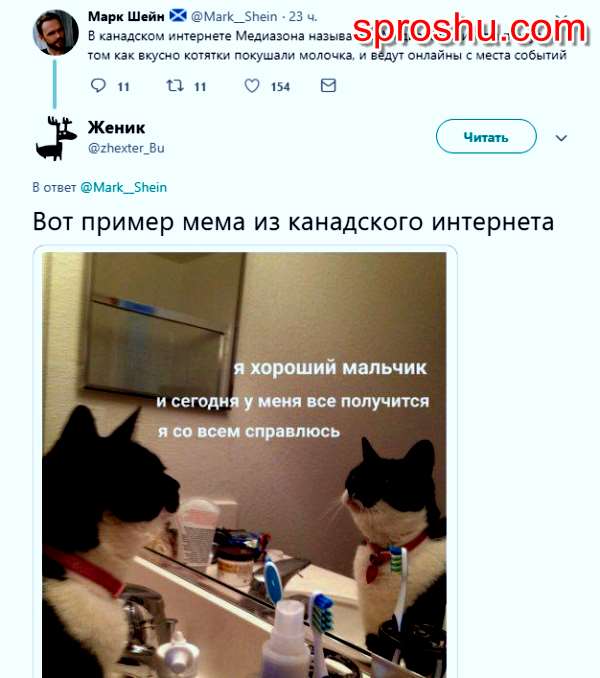Click the Марк Шейн display name

[126, 16]
